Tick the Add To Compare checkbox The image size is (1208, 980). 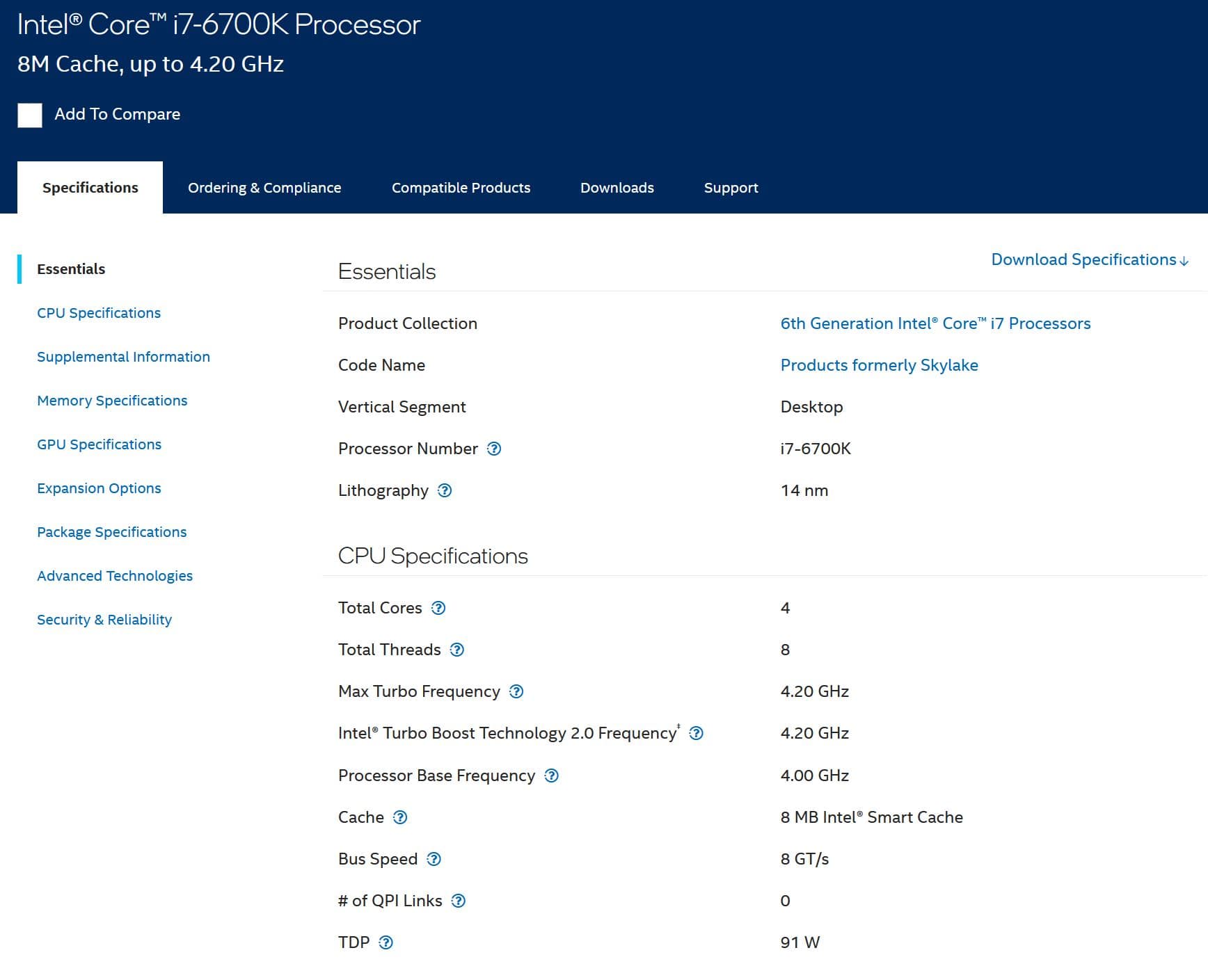[30, 115]
